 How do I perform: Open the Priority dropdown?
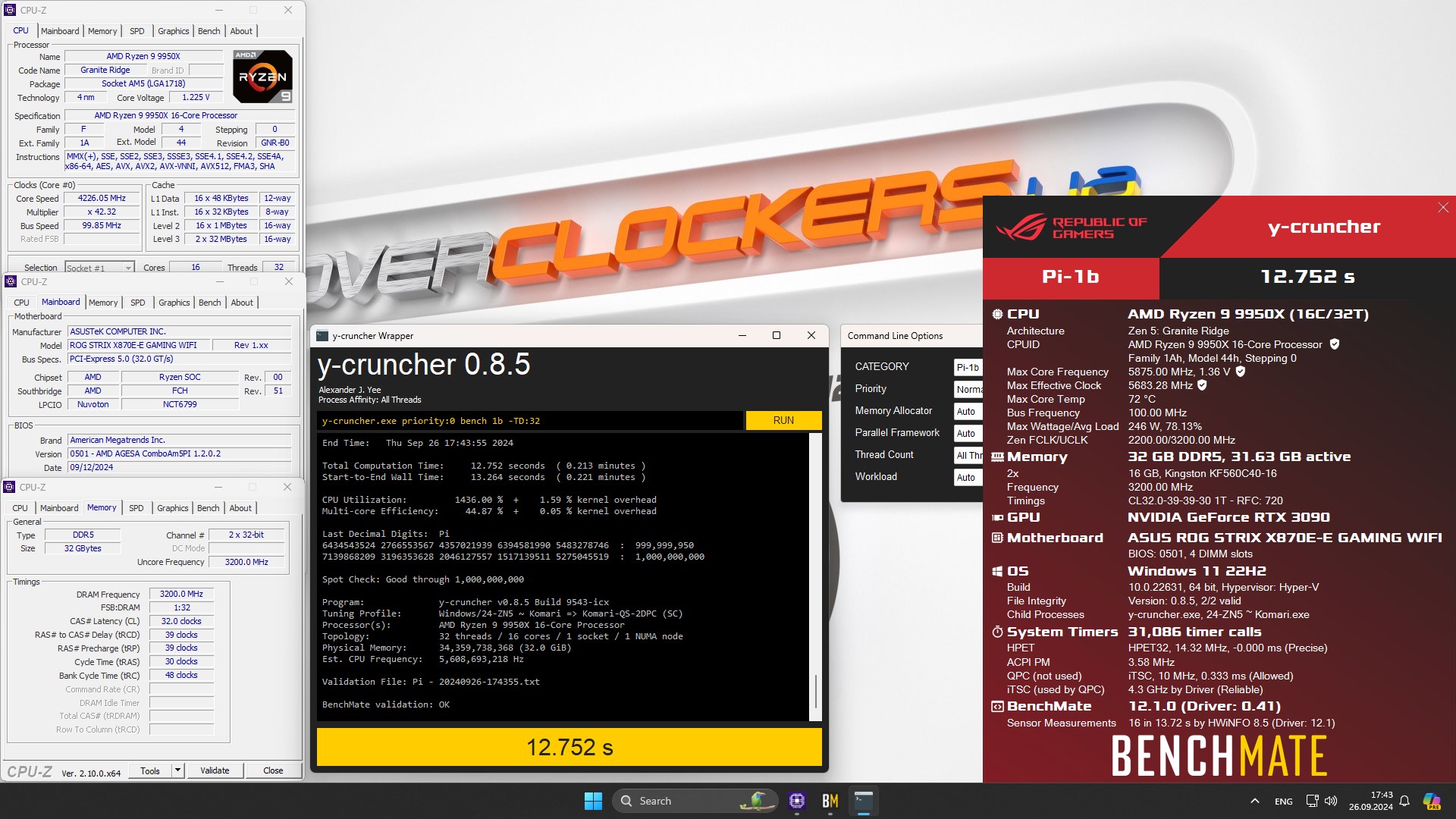(968, 389)
